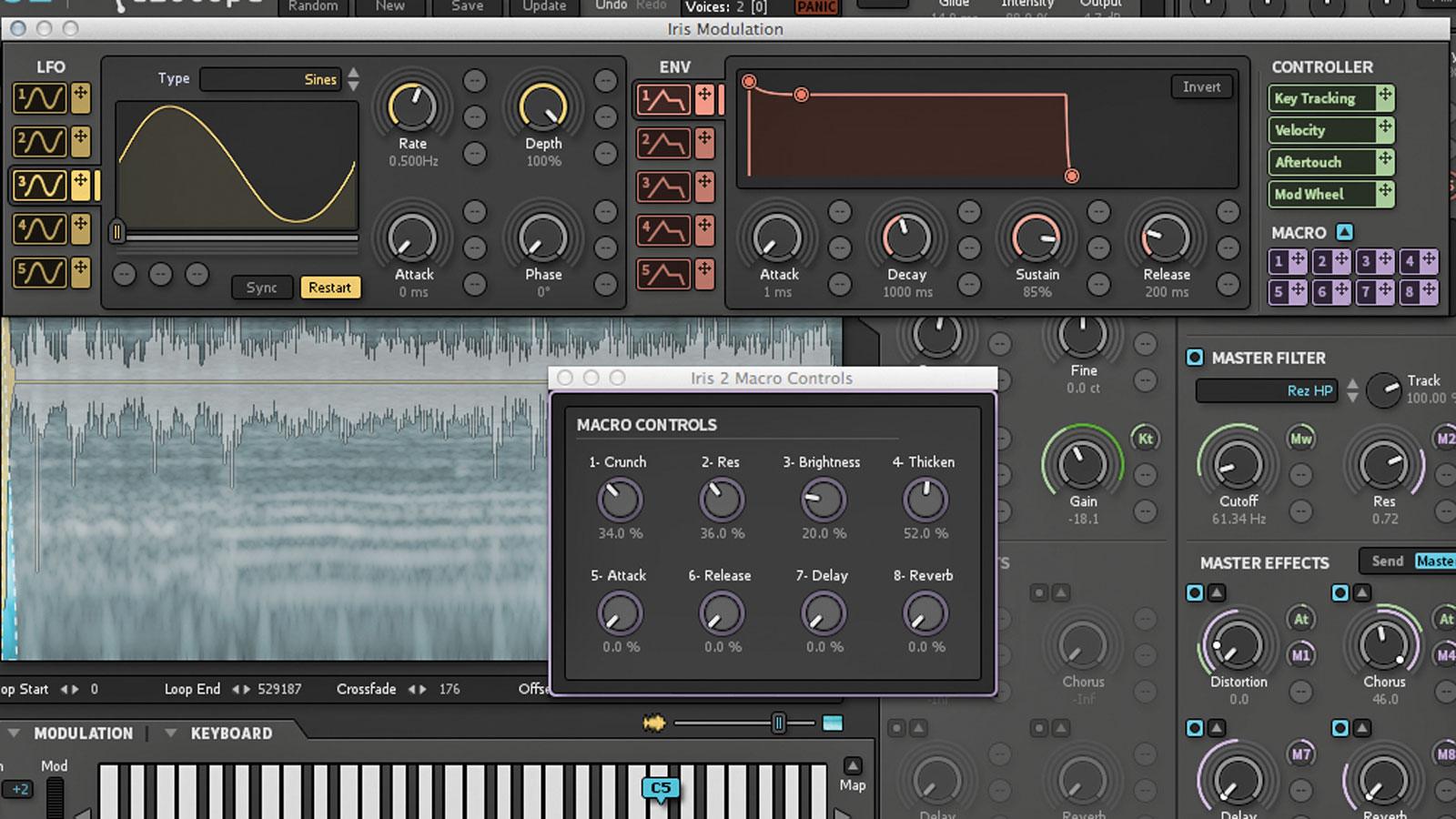Viewport: 1456px width, 819px height.
Task: Select LFO 1 waveform icon
Action: point(39,97)
